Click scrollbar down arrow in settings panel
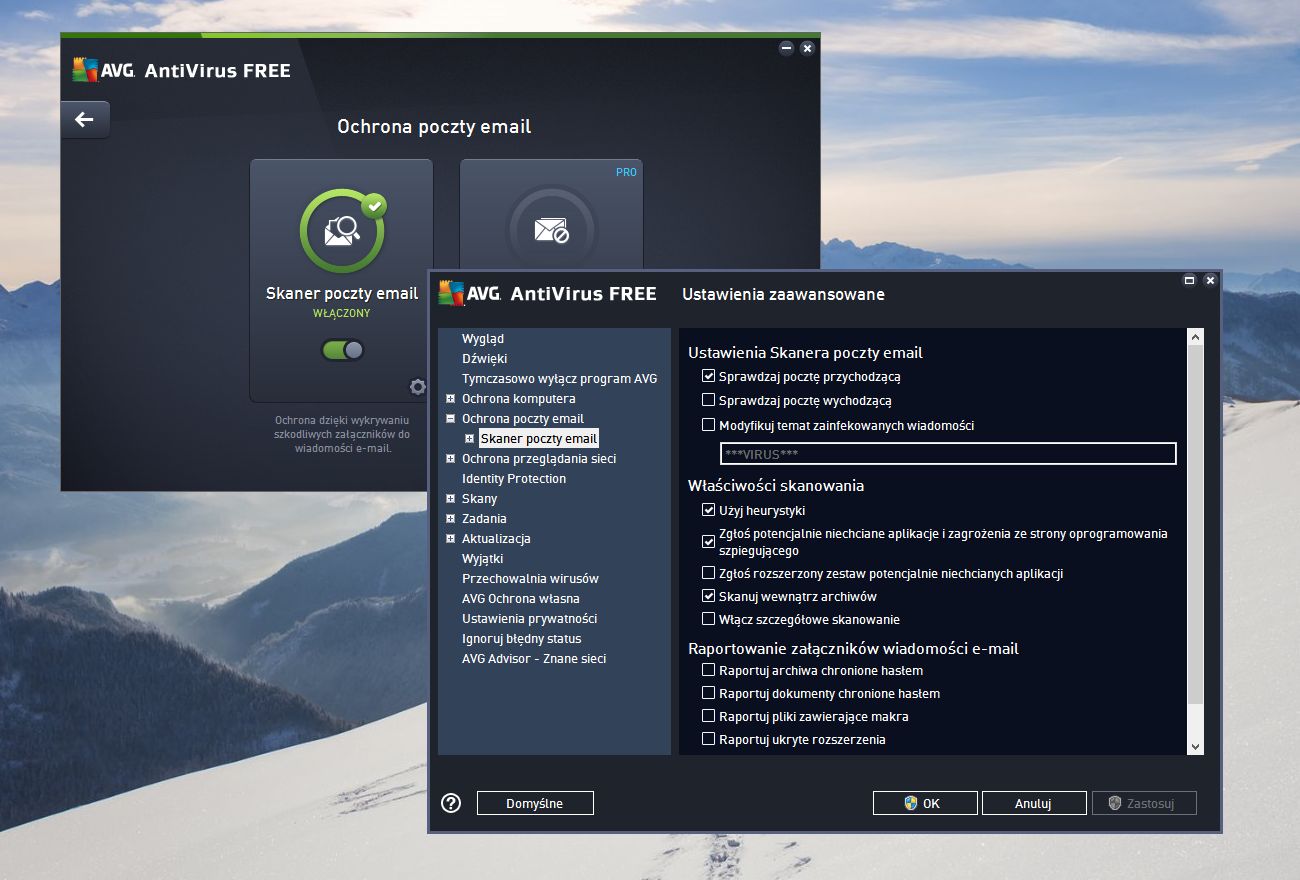 point(1195,746)
